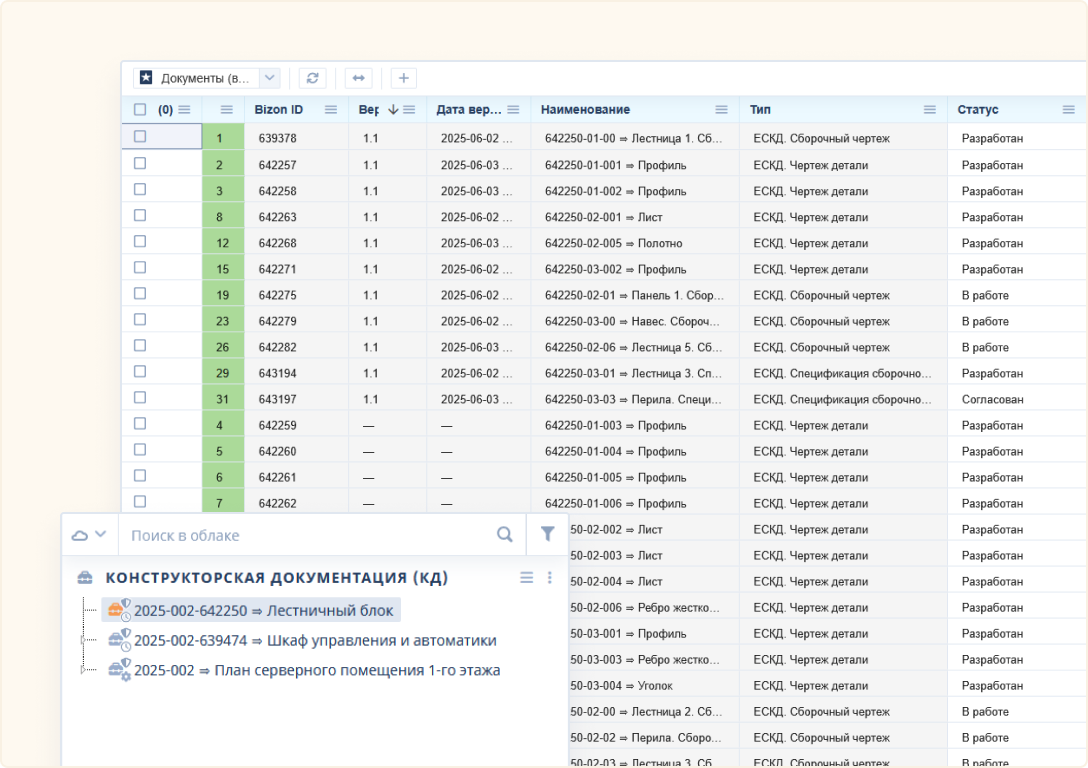Click the list menu icon beside Конструкторская документация

pyautogui.click(x=527, y=578)
